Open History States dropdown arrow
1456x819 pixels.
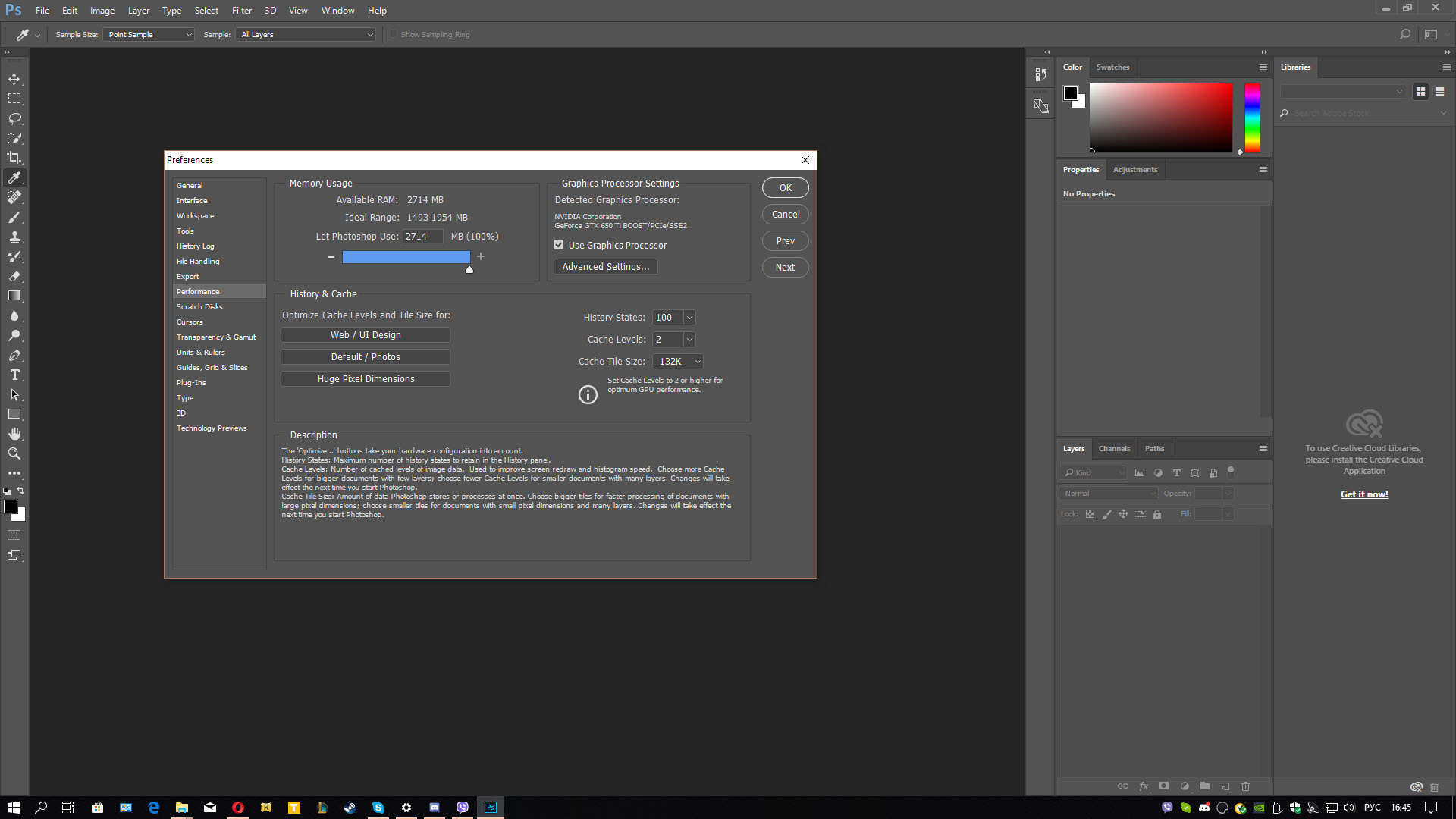pos(689,318)
